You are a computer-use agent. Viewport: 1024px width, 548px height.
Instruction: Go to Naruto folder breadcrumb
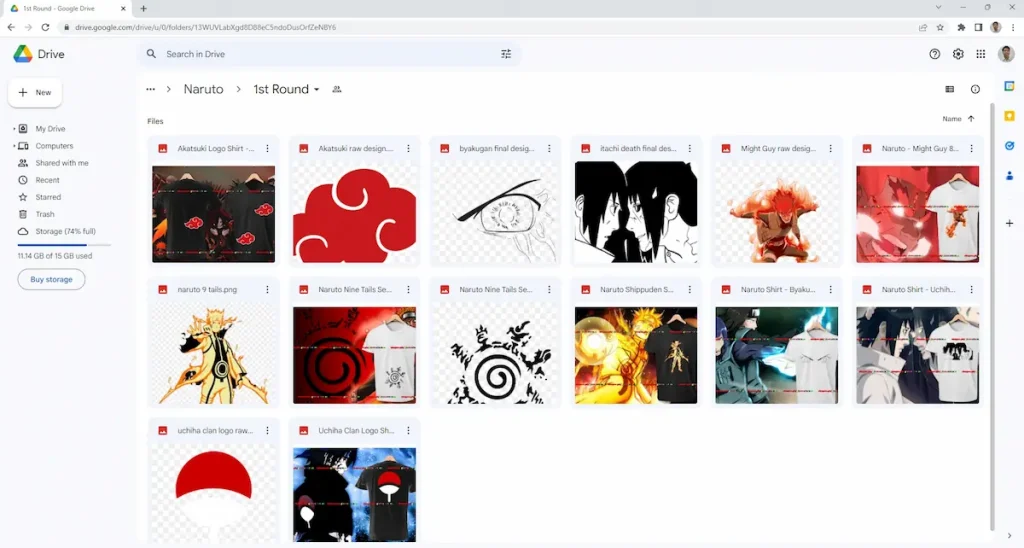tap(203, 89)
